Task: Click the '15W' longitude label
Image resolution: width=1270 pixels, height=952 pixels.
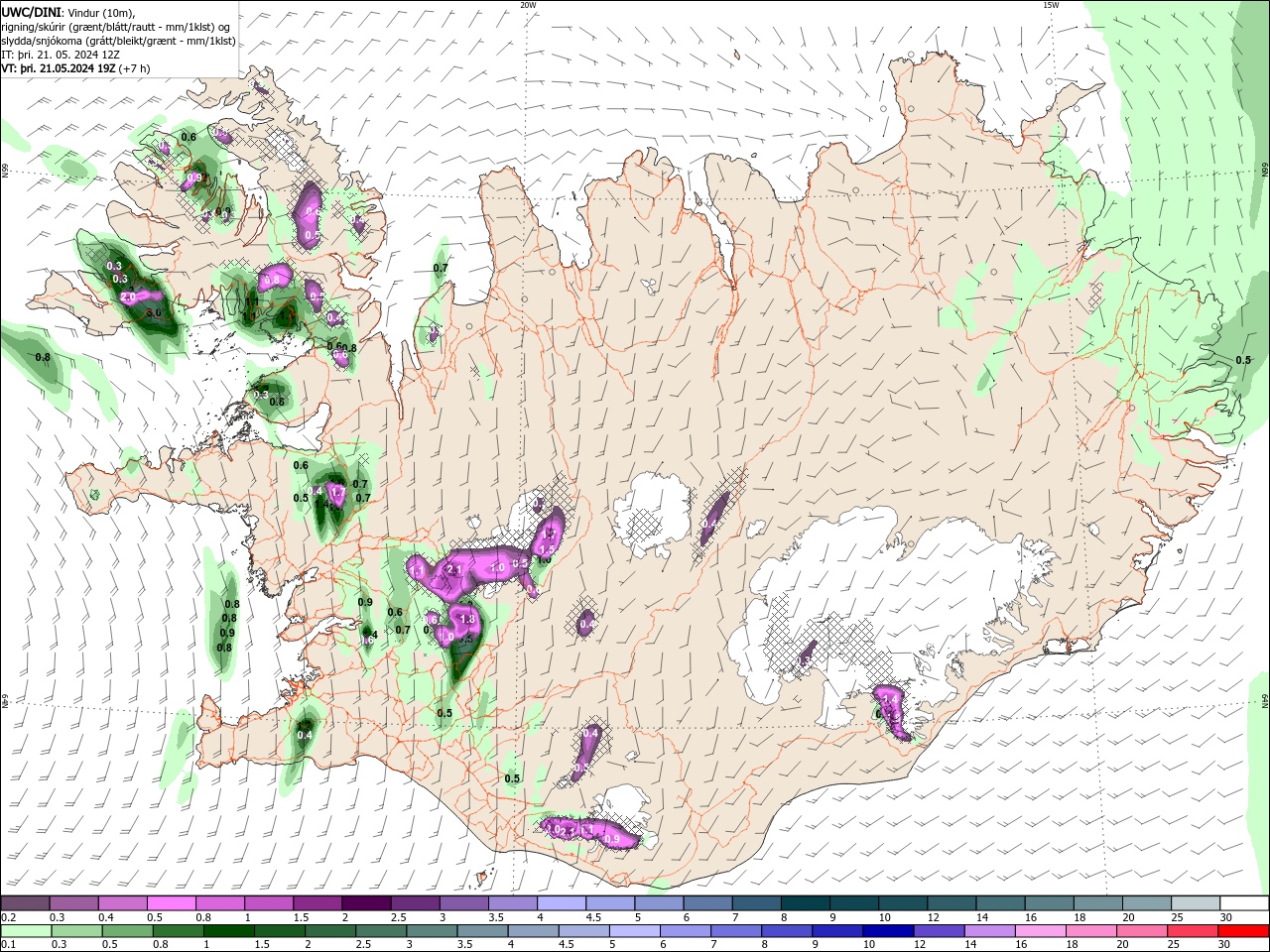Action: coord(1050,5)
